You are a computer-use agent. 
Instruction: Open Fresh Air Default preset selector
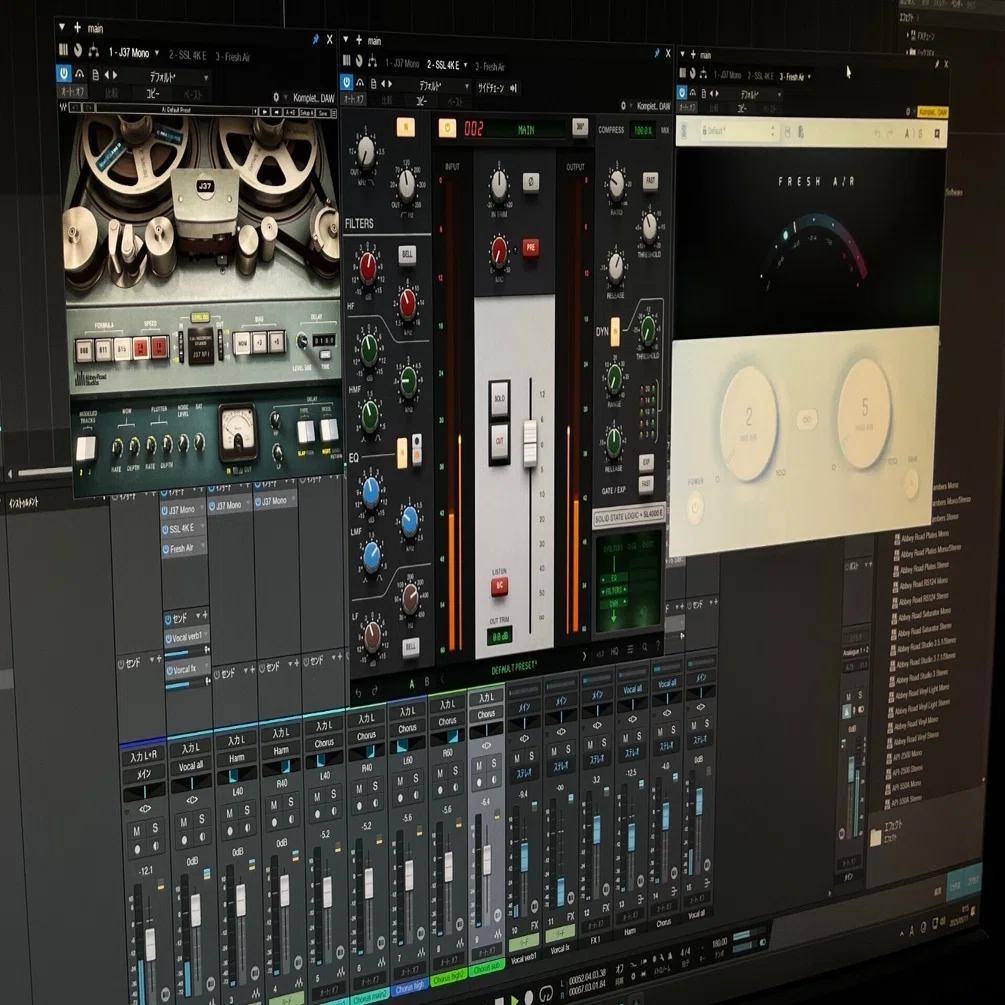click(738, 131)
